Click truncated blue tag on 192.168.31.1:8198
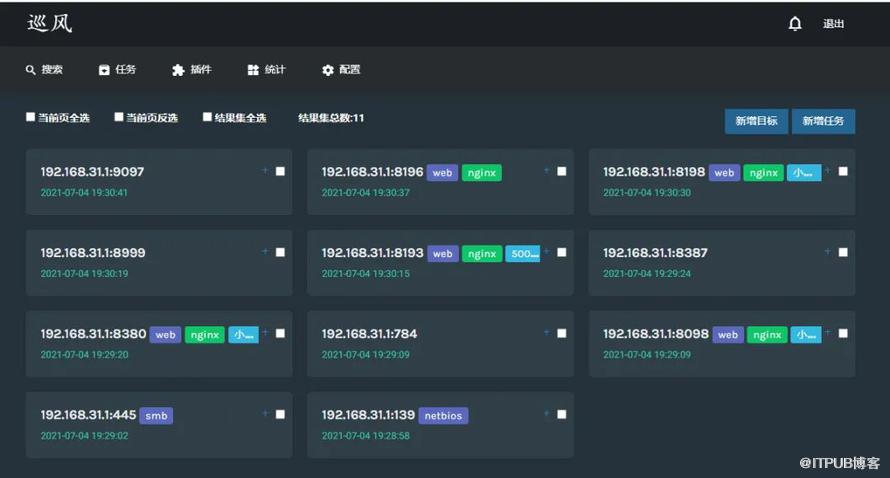890x478 pixels. (x=804, y=173)
